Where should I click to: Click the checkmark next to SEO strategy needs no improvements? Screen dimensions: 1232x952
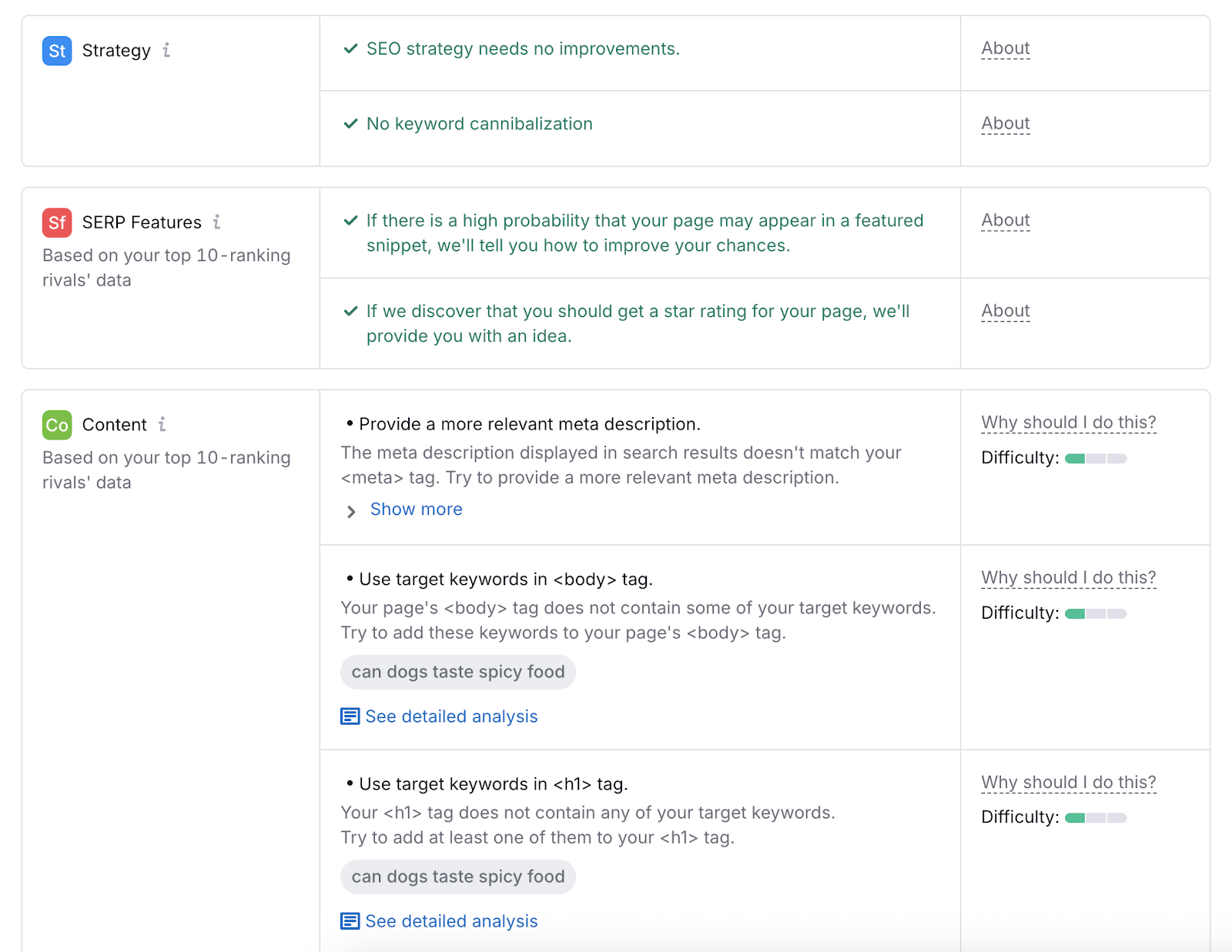pos(350,48)
